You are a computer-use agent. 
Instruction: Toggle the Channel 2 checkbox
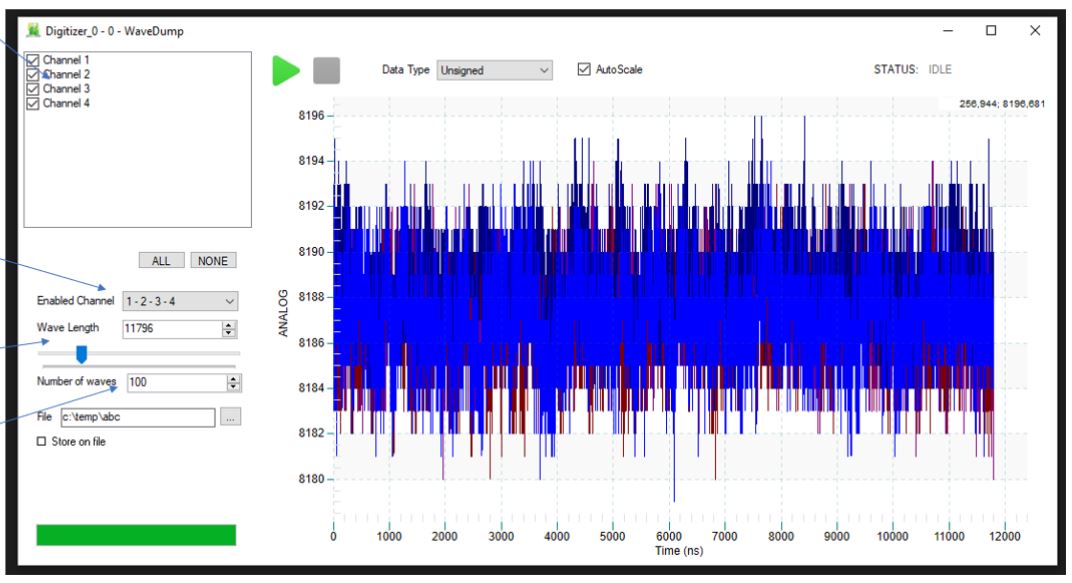point(33,74)
